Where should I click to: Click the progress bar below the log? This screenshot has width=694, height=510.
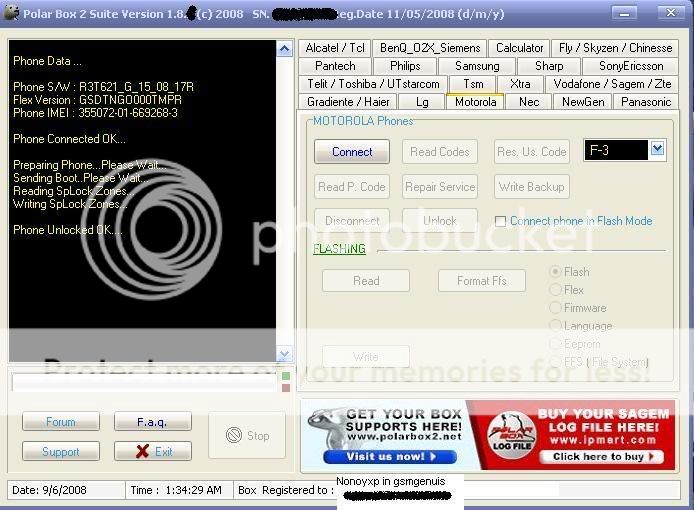click(x=144, y=382)
